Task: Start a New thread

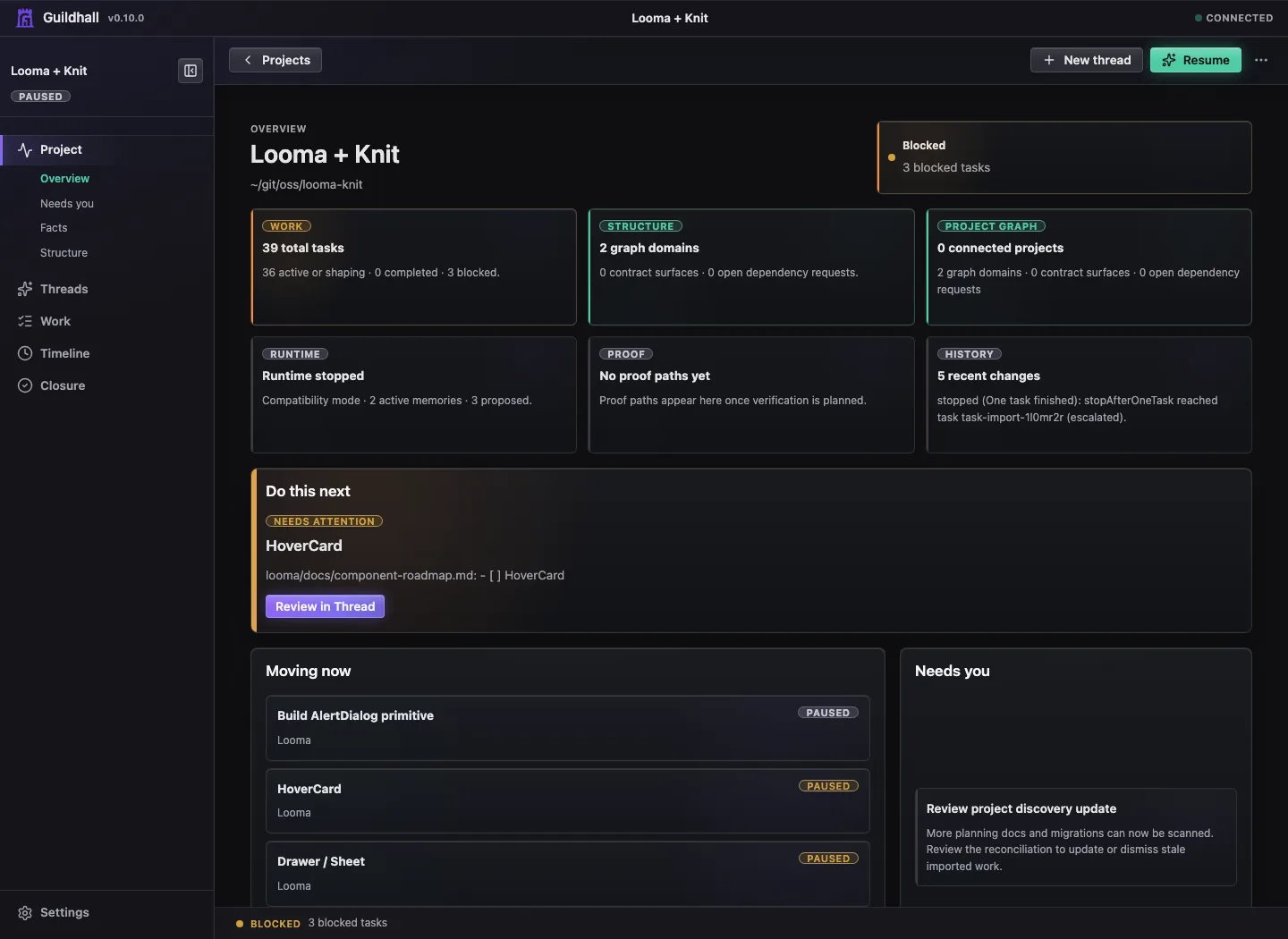Action: pos(1087,60)
